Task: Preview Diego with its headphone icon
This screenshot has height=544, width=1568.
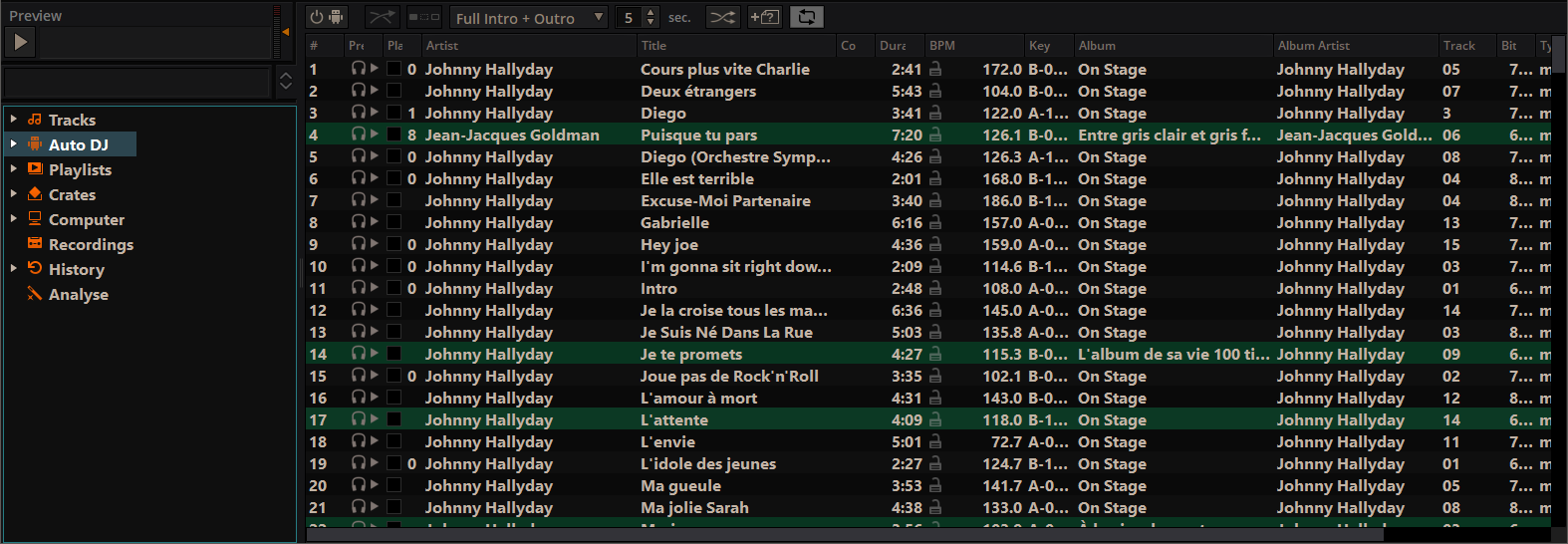Action: coord(358,113)
